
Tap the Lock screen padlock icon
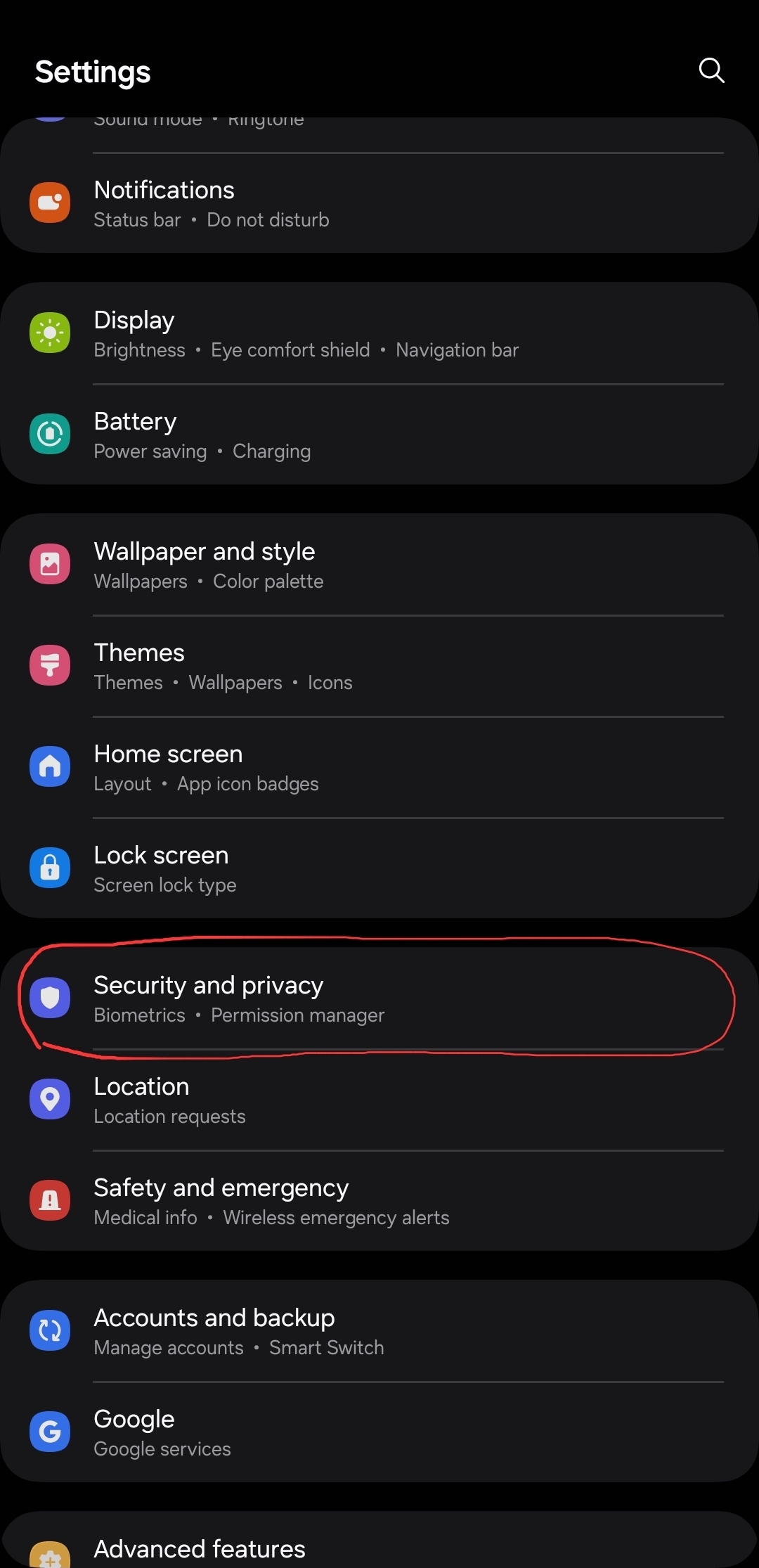[50, 868]
